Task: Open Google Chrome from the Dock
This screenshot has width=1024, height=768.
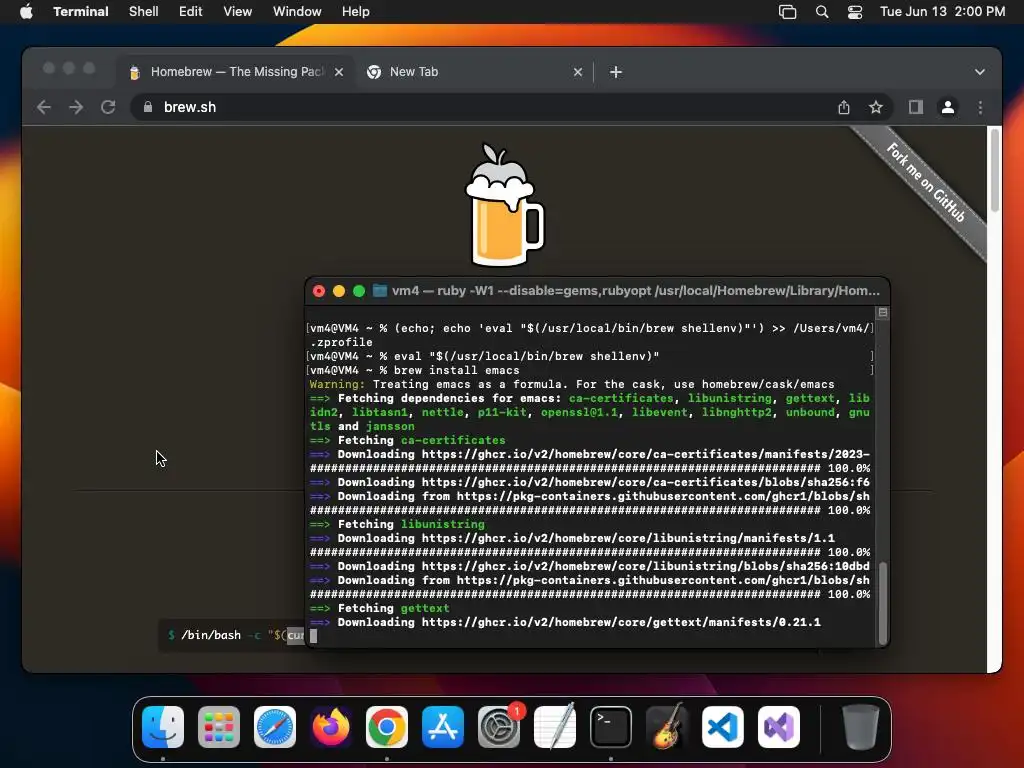Action: (x=387, y=727)
